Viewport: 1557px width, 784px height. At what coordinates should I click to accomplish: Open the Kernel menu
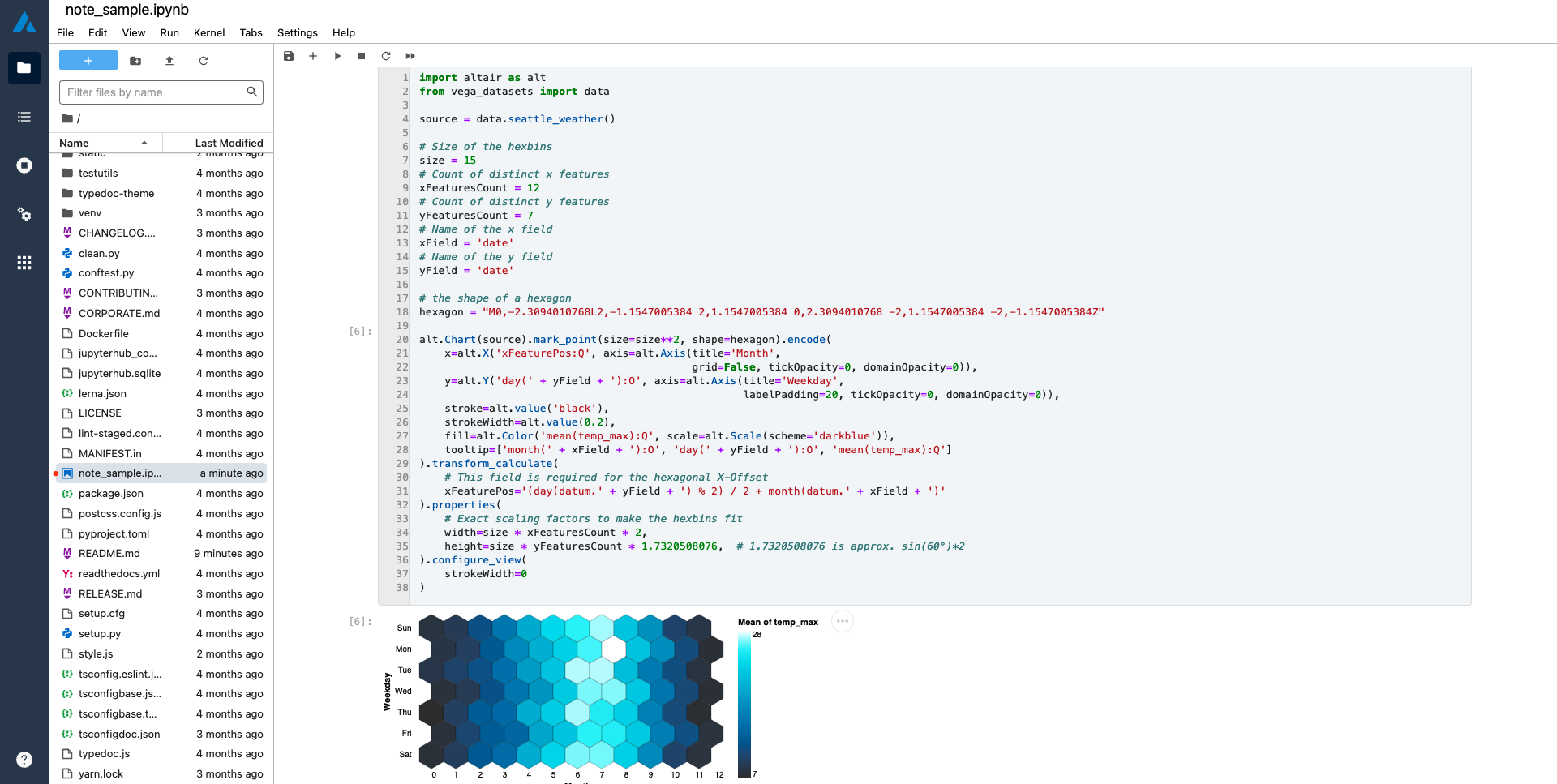point(209,33)
